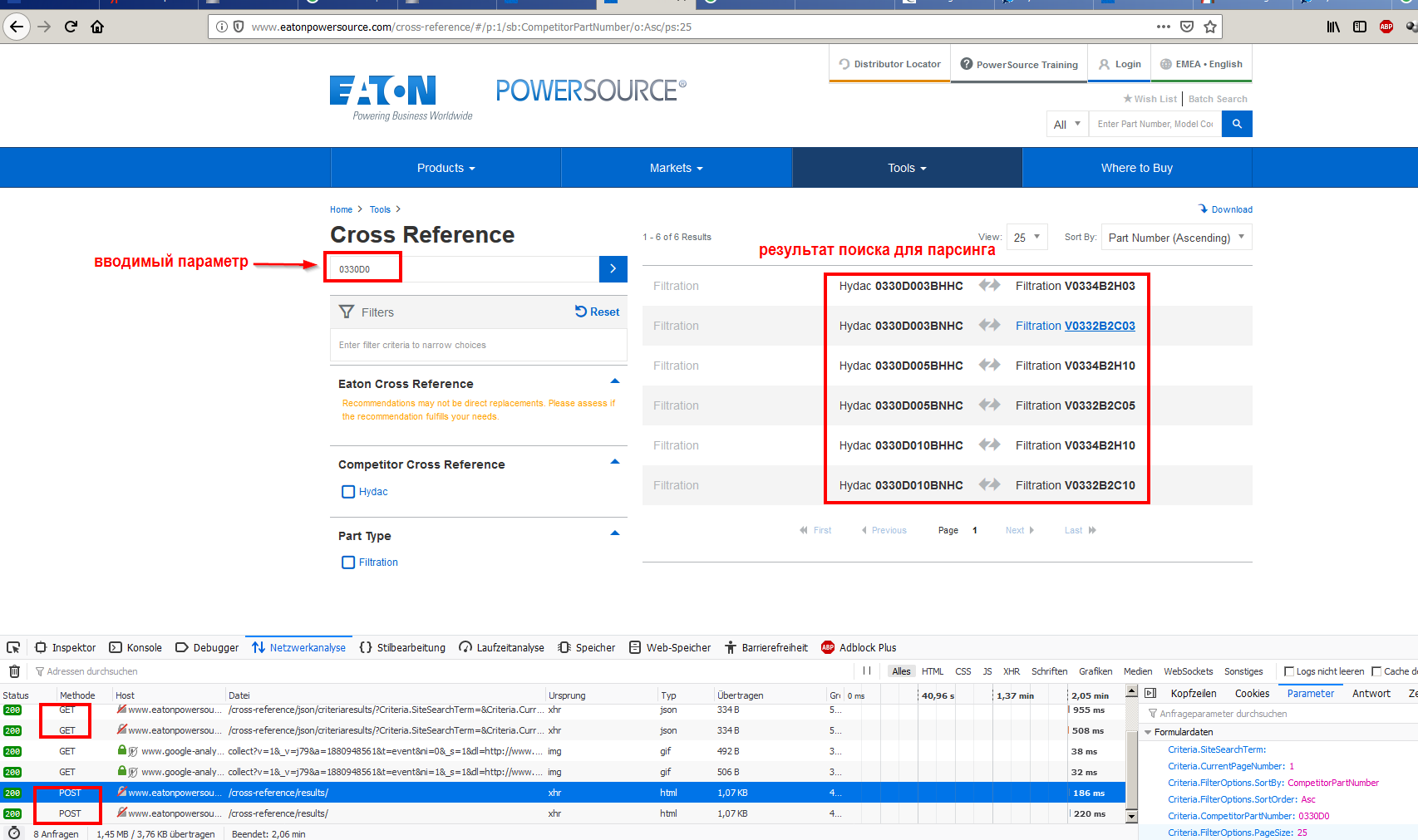Viewport: 1418px width, 840px height.
Task: Collapse Formulardaten tree section
Action: [1148, 732]
